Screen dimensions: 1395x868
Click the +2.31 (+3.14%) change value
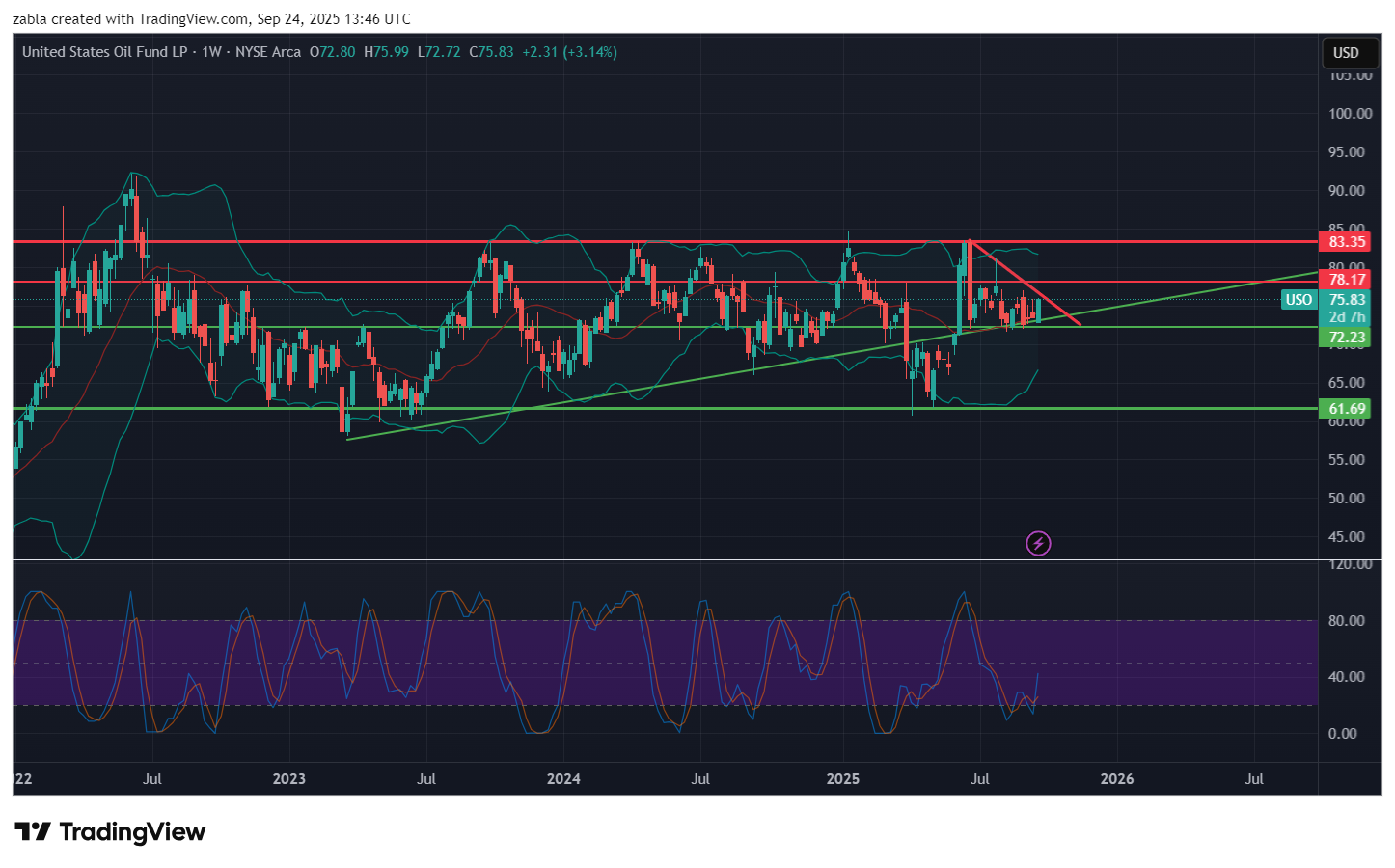tap(569, 52)
